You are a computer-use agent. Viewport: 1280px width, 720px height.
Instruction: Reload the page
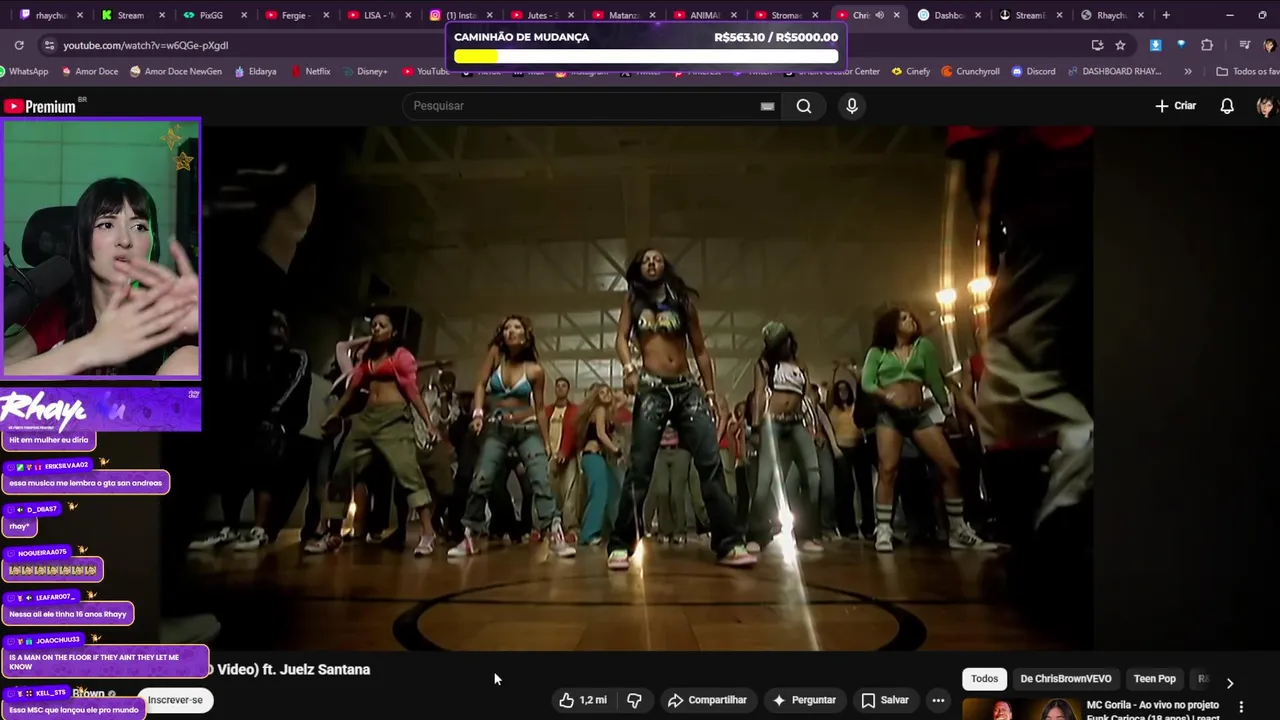point(19,45)
